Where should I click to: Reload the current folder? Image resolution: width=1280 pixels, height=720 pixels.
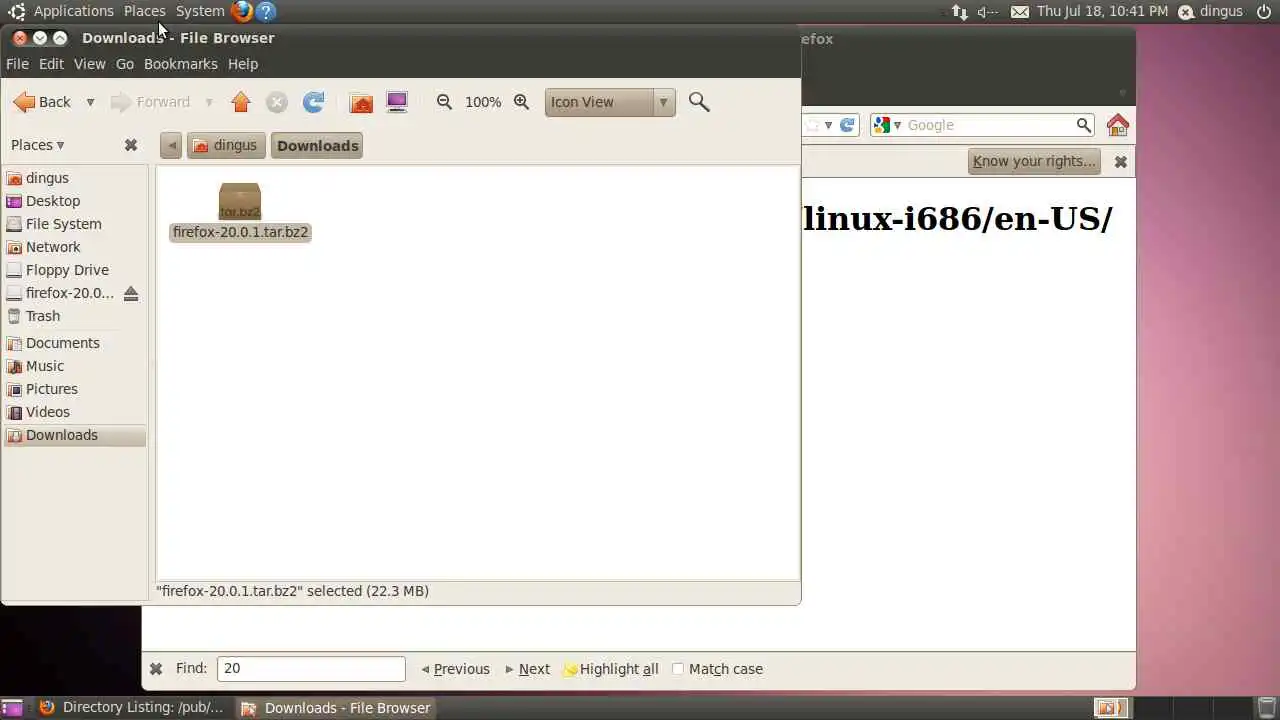pyautogui.click(x=314, y=102)
